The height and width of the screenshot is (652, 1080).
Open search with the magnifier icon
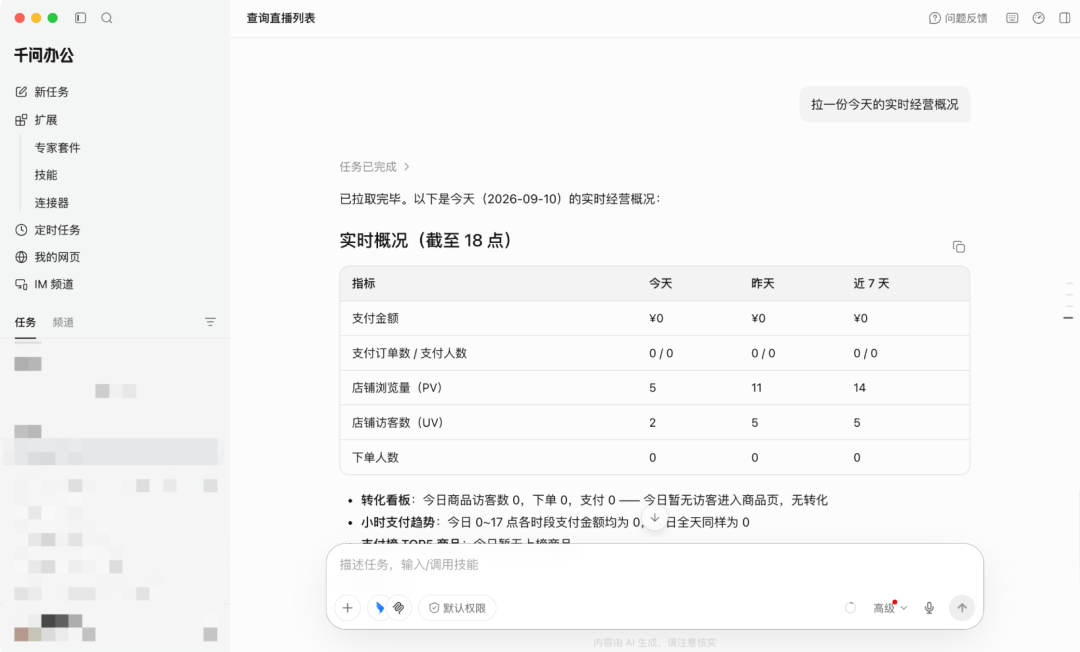tap(107, 18)
